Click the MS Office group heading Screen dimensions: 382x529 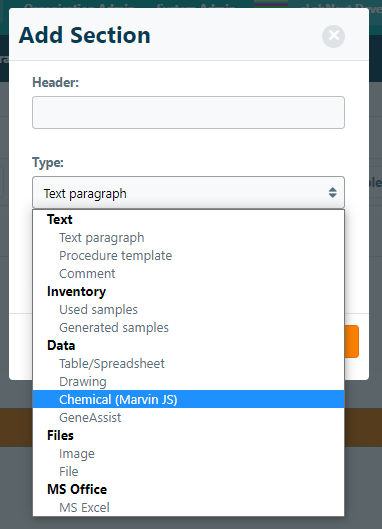click(77, 490)
